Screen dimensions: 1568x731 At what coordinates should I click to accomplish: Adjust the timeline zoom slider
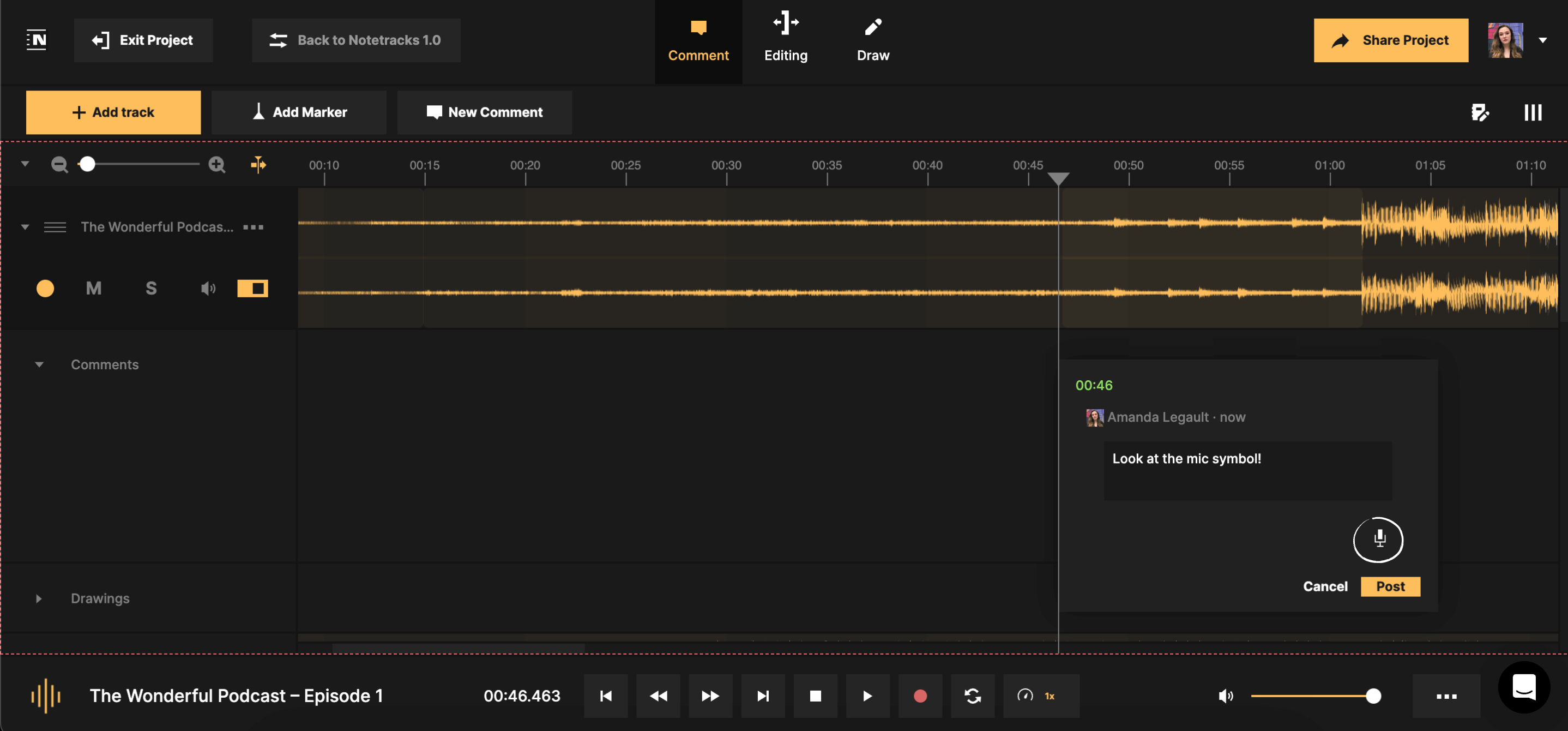click(88, 164)
